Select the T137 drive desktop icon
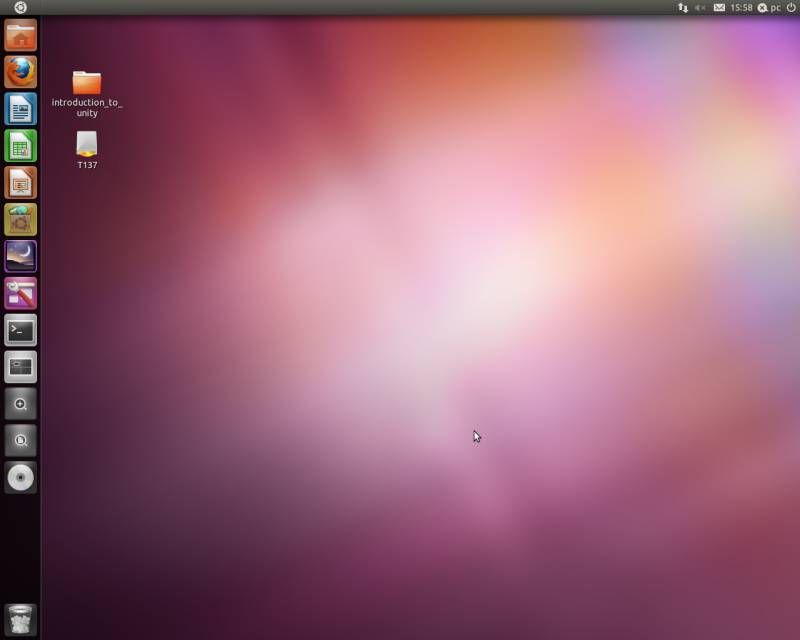 pos(87,150)
